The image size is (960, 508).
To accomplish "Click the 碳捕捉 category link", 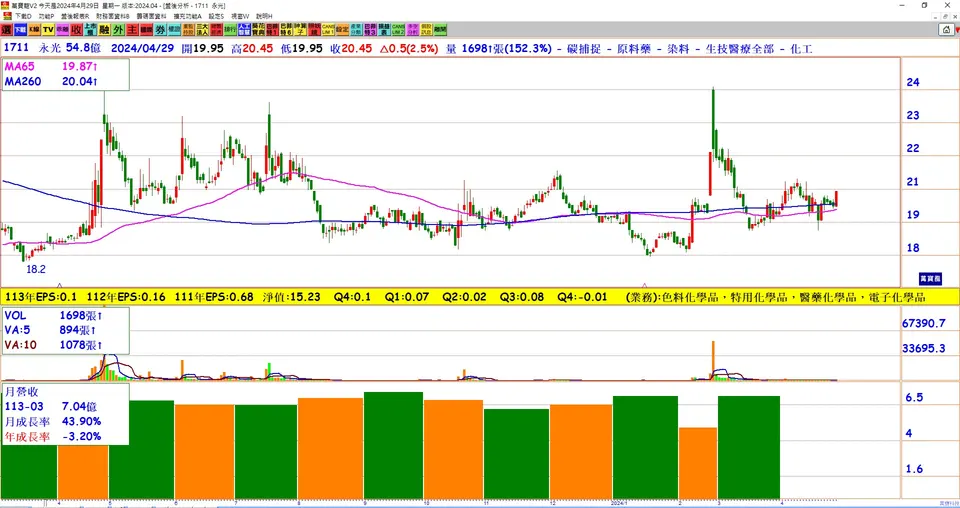I will (583, 48).
